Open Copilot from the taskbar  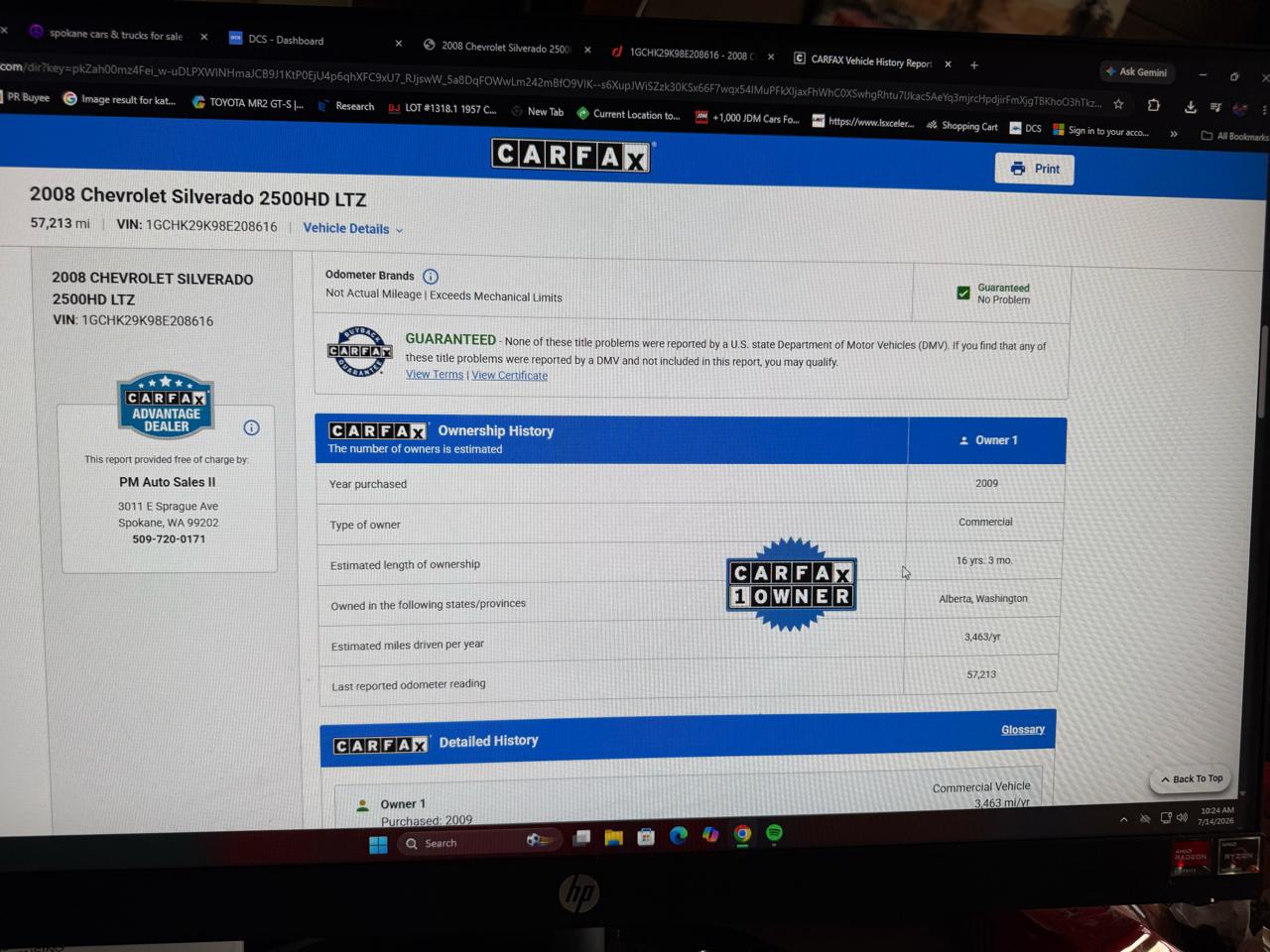710,835
